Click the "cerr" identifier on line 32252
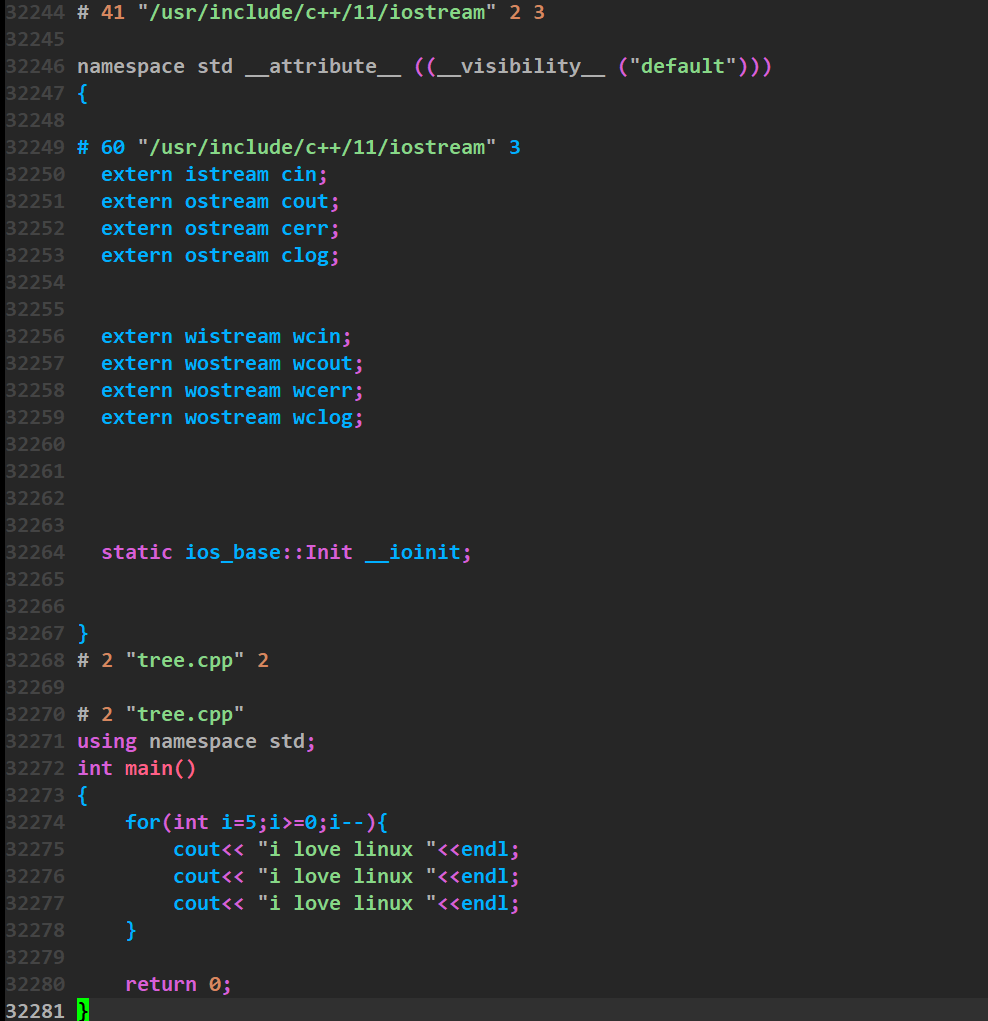Screen dimensions: 988x1021 305,229
